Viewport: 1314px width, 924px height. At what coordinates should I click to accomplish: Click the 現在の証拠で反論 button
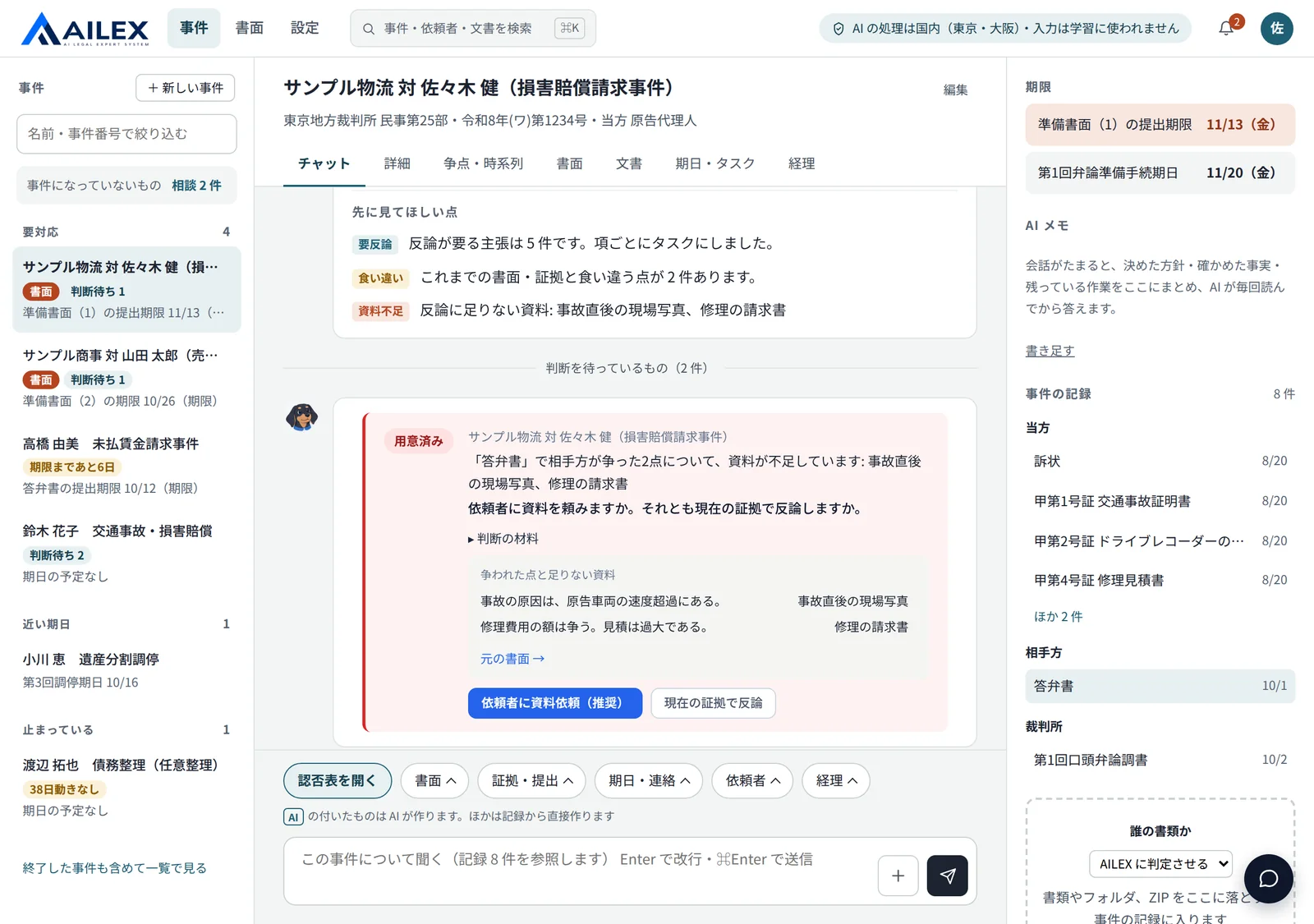(x=713, y=703)
